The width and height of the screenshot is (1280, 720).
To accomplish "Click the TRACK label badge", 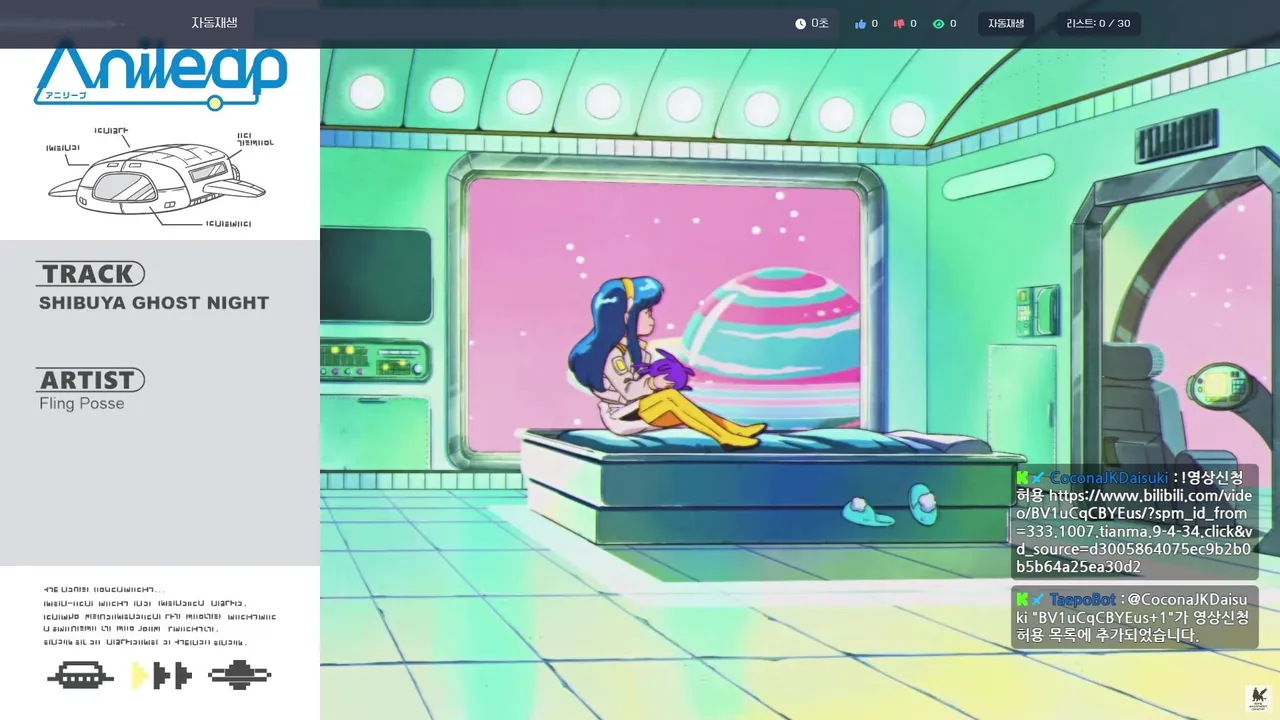I will [x=90, y=273].
